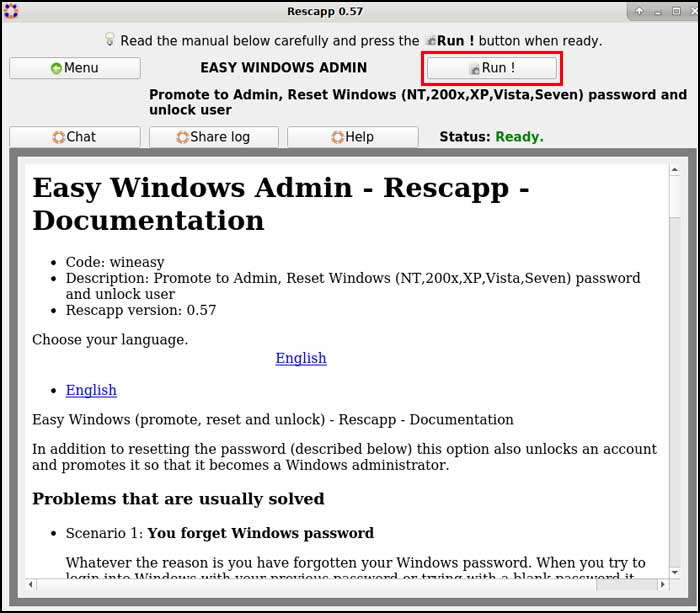Image resolution: width=700 pixels, height=613 pixels.
Task: Click the EASY WINDOWS ADMIN label
Action: 283,68
